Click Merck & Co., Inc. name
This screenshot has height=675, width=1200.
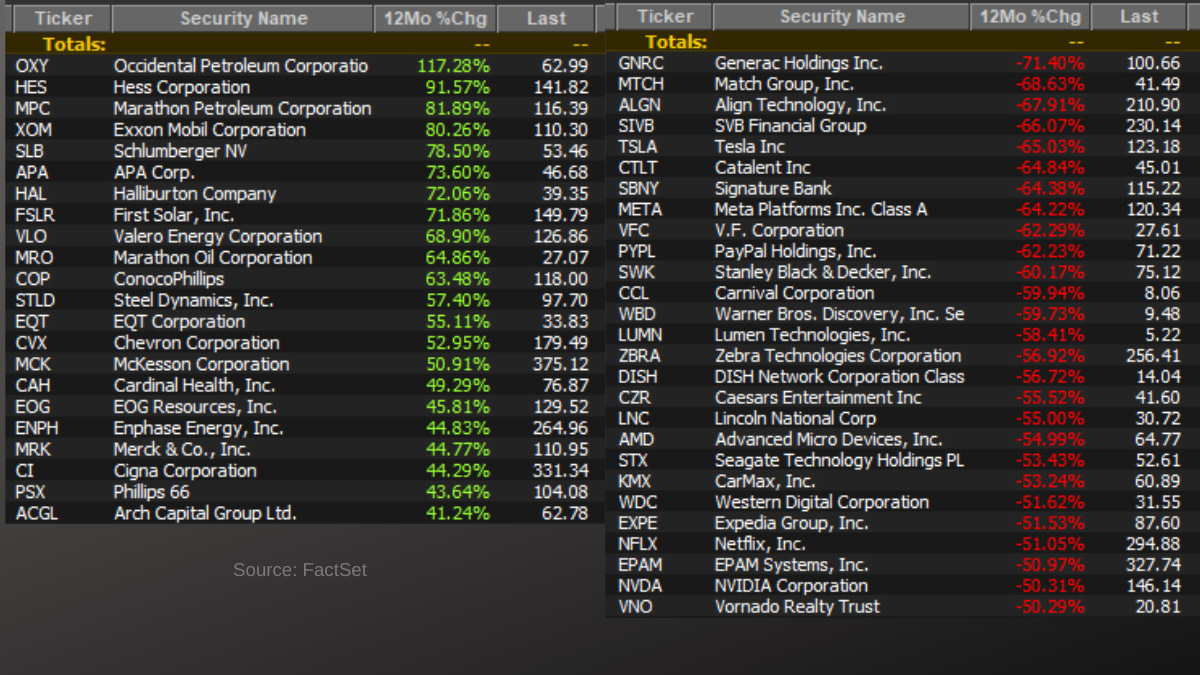[182, 450]
